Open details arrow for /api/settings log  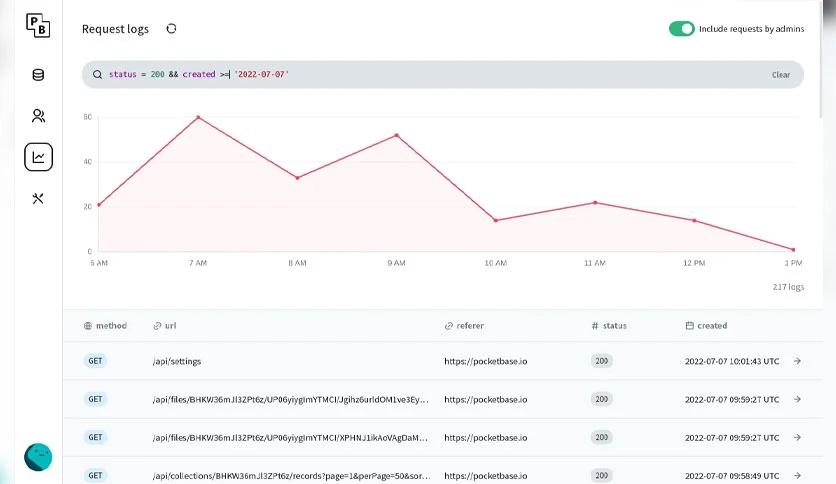(x=797, y=361)
